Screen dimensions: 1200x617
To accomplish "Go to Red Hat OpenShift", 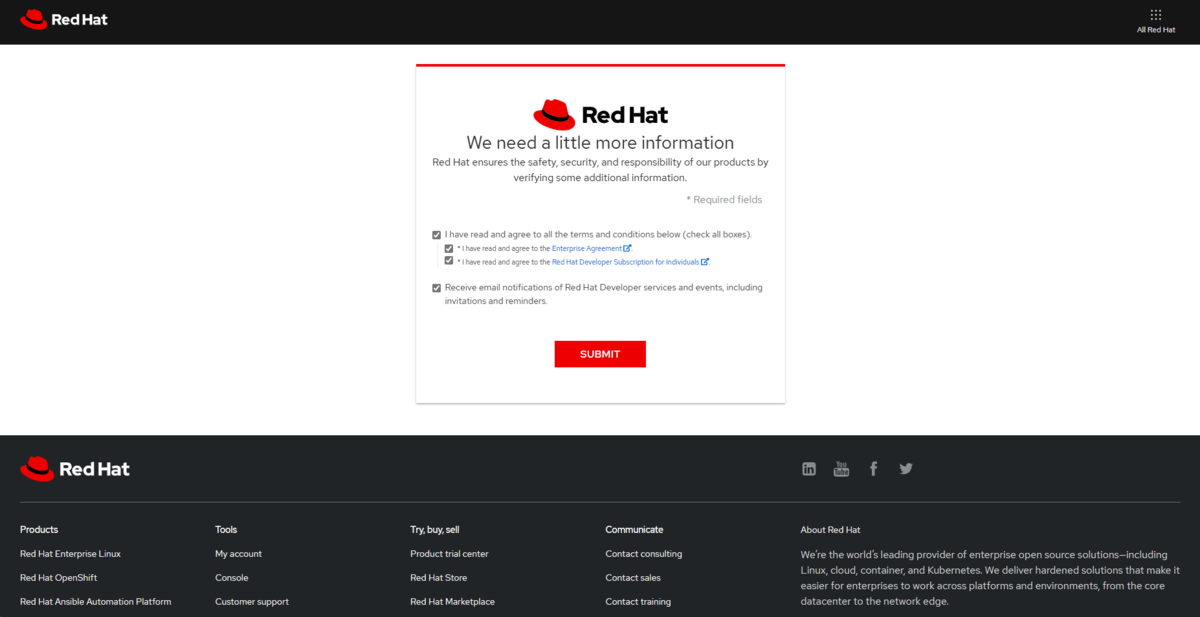I will point(58,578).
